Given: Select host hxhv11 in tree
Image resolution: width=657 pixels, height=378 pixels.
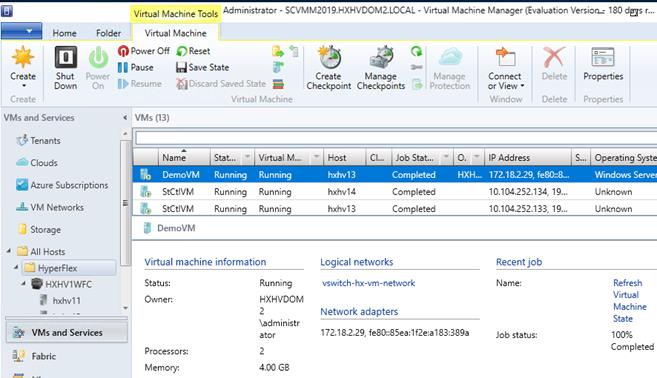Looking at the screenshot, I should tap(66, 300).
